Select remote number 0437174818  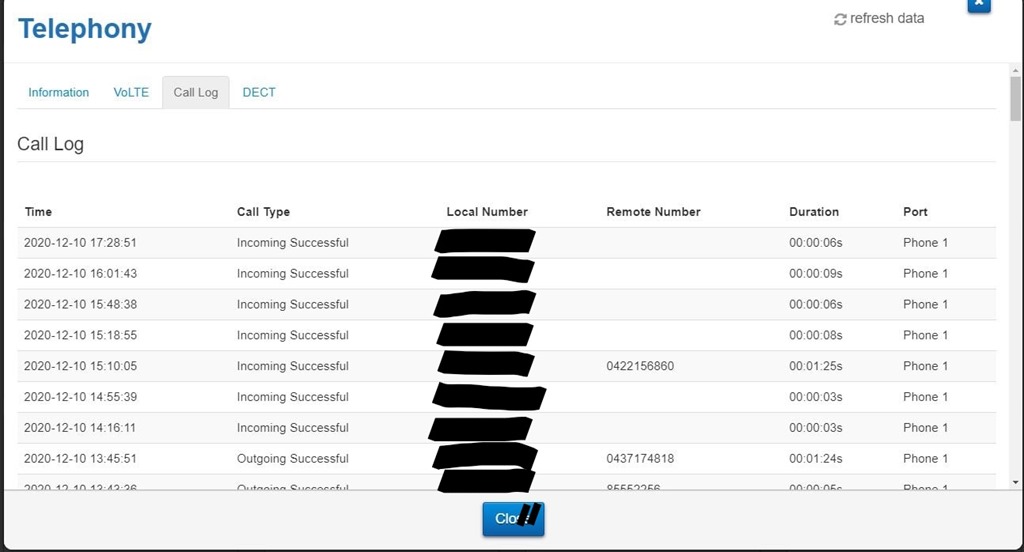[640, 459]
